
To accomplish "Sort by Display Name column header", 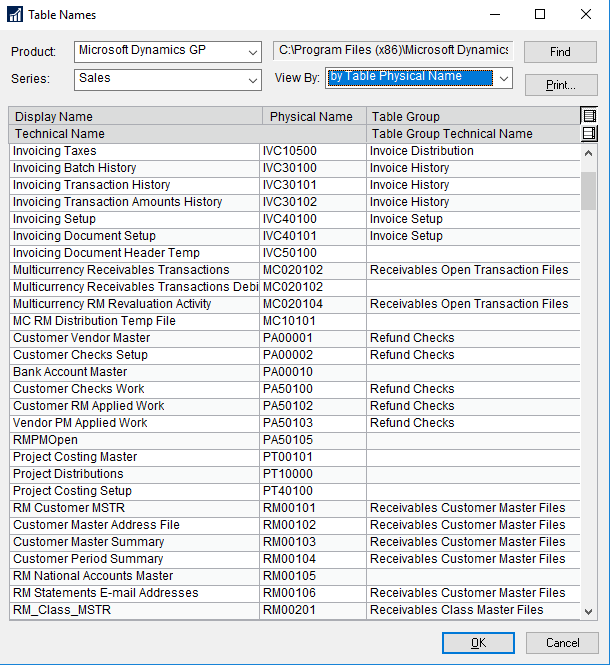I will pos(135,116).
